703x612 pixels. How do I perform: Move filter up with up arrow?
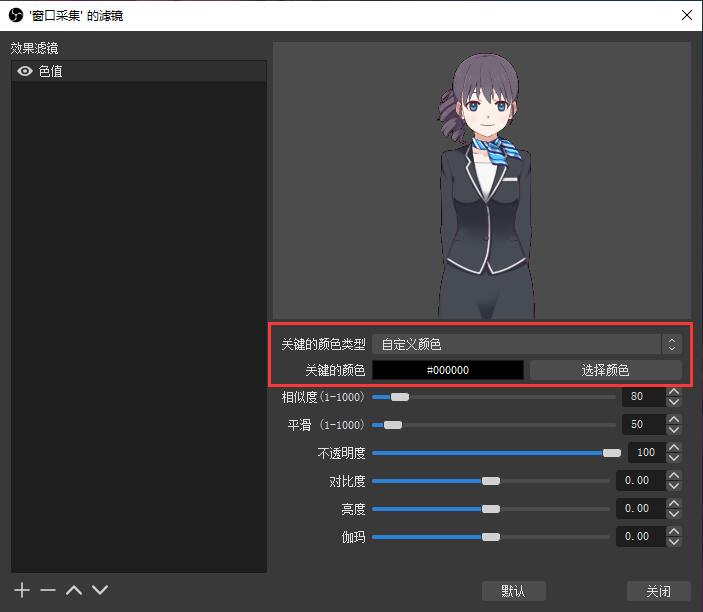(74, 590)
